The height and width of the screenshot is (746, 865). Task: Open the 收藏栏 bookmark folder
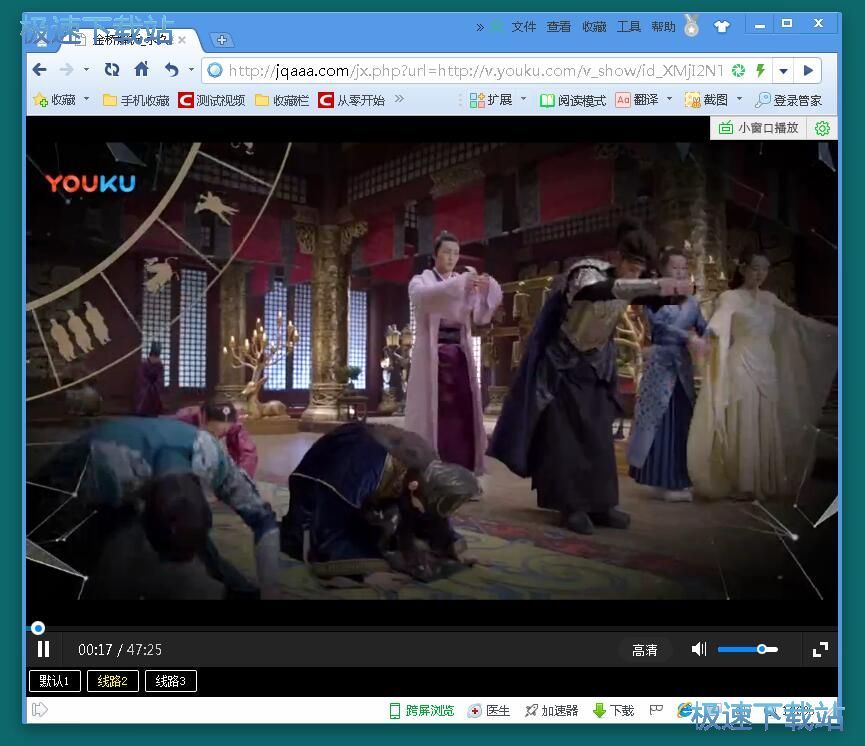pos(282,100)
